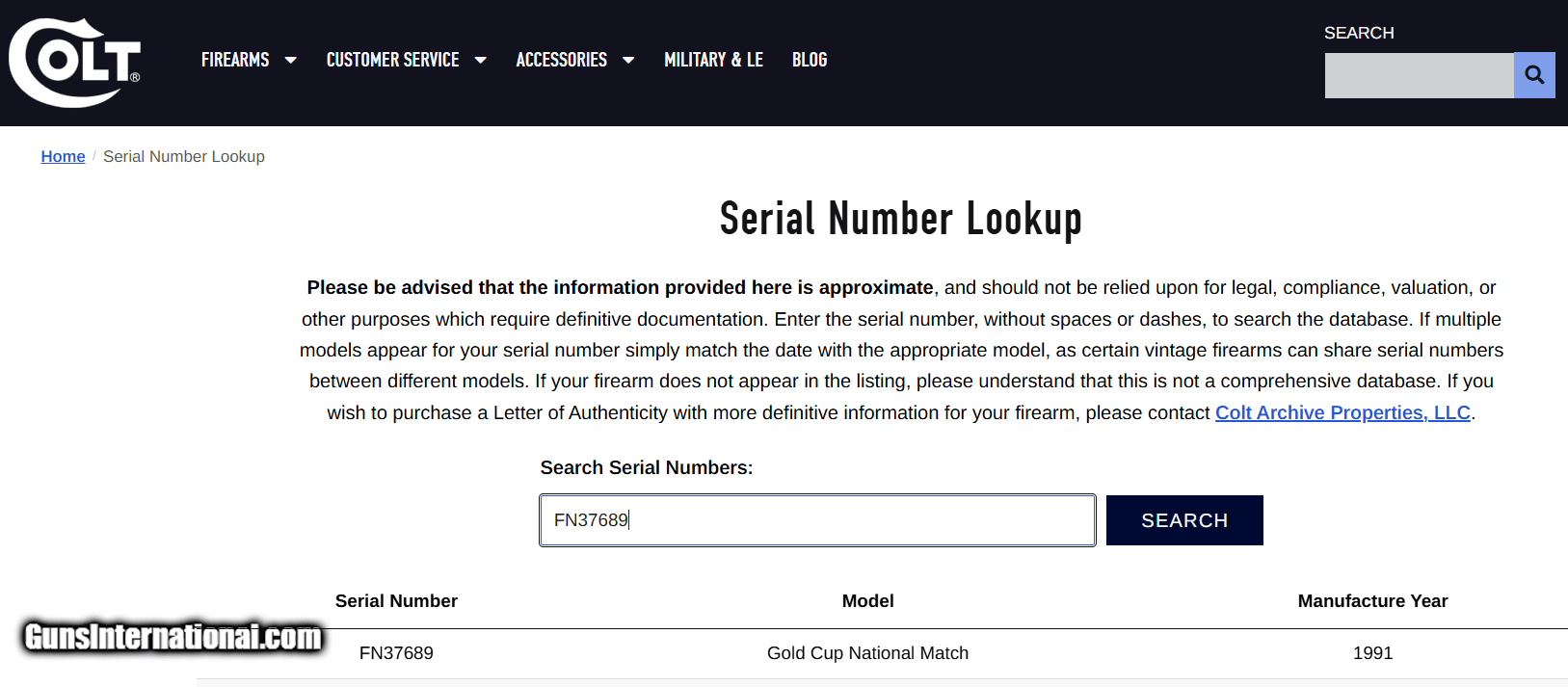Click the magnifying glass search icon
1568x687 pixels.
click(1534, 75)
